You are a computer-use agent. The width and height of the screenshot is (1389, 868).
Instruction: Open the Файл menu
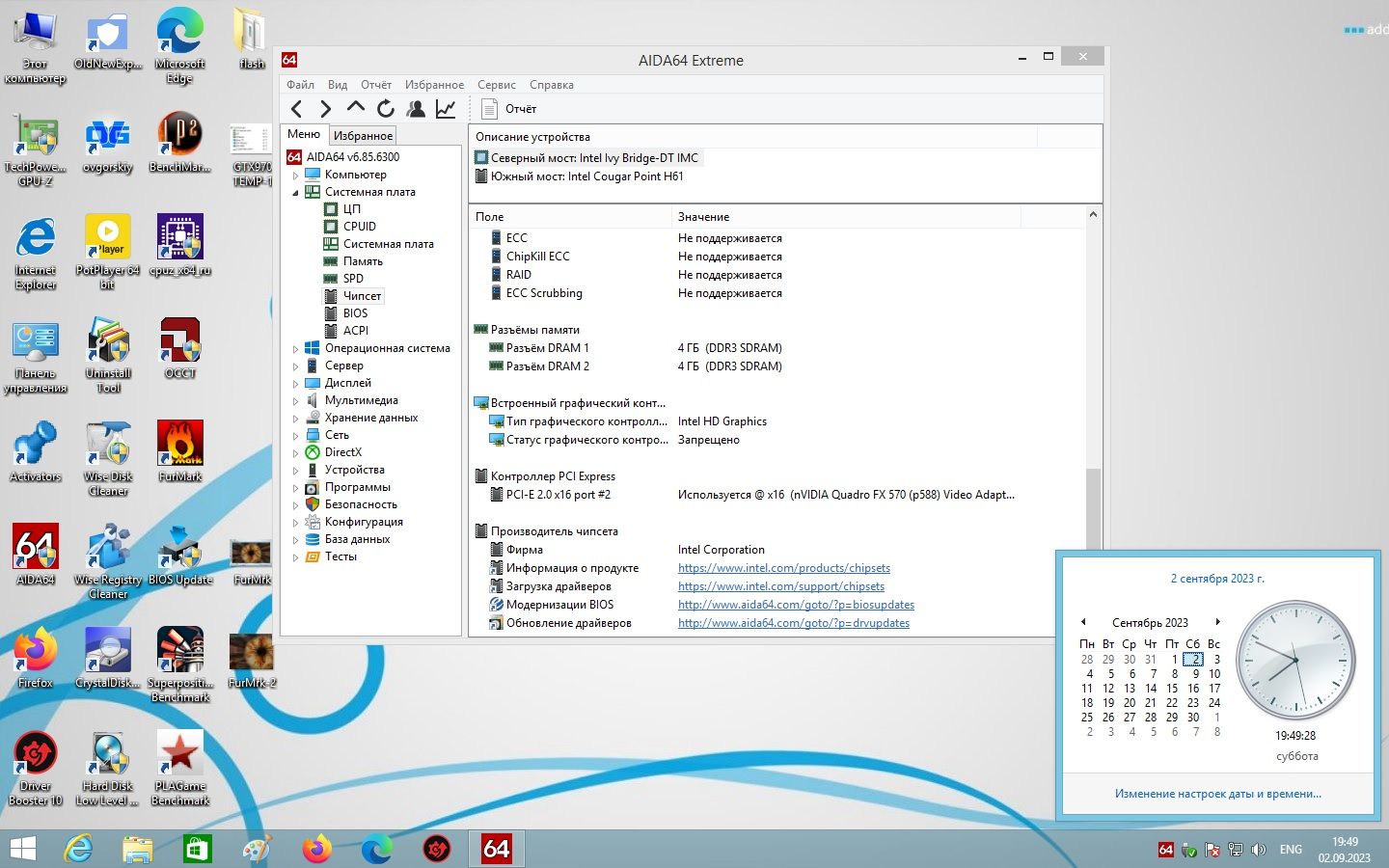pyautogui.click(x=300, y=85)
